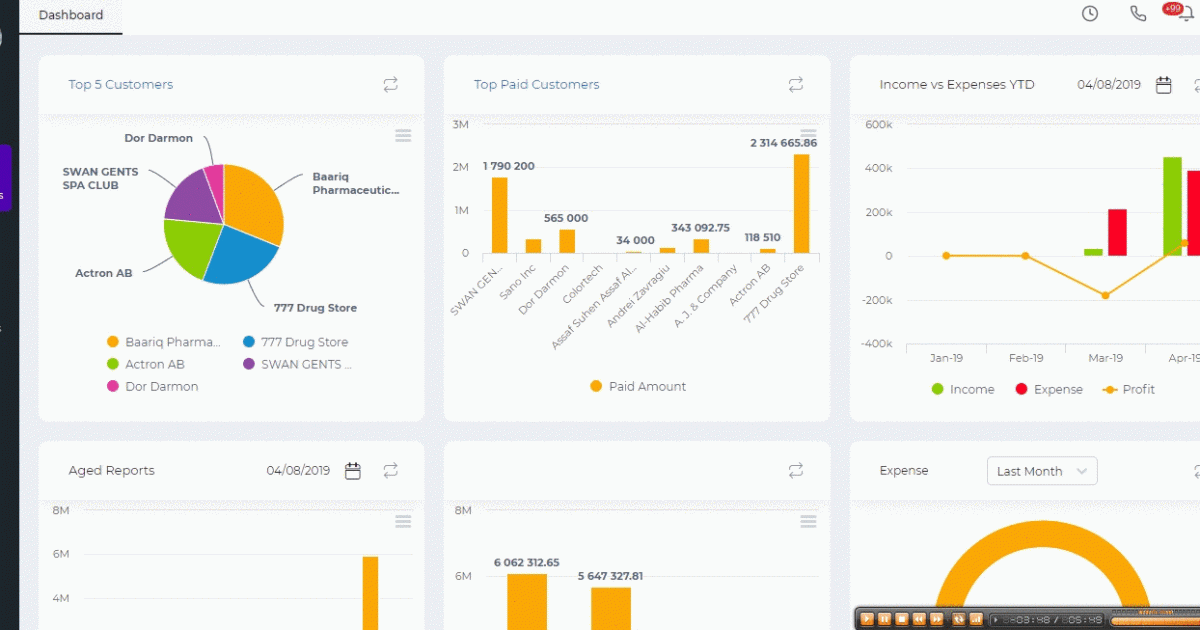The width and height of the screenshot is (1200, 630).
Task: Click the Dor Darmon bar labeled 565 000
Action: click(567, 241)
